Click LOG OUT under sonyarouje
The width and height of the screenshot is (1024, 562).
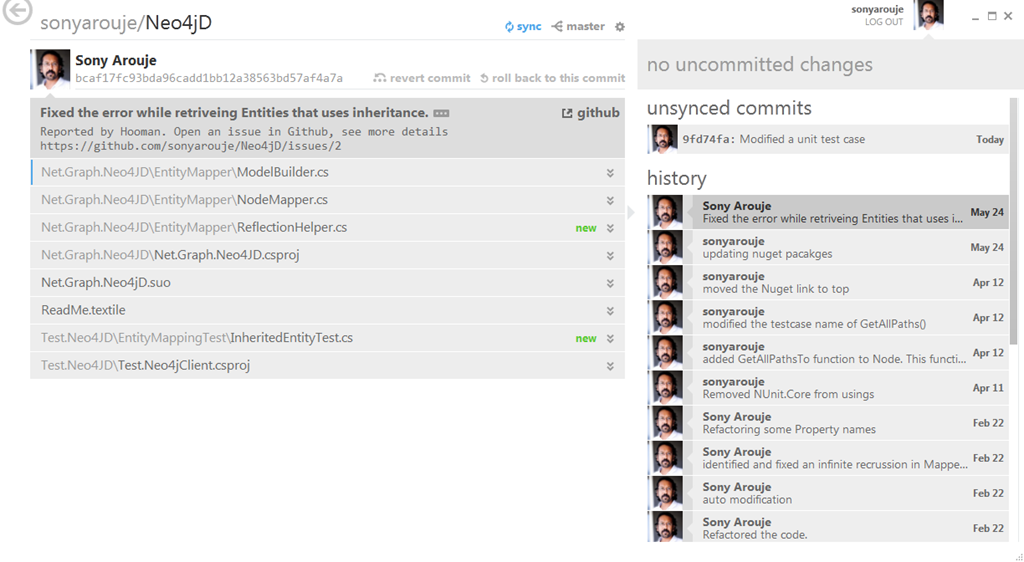click(x=883, y=22)
